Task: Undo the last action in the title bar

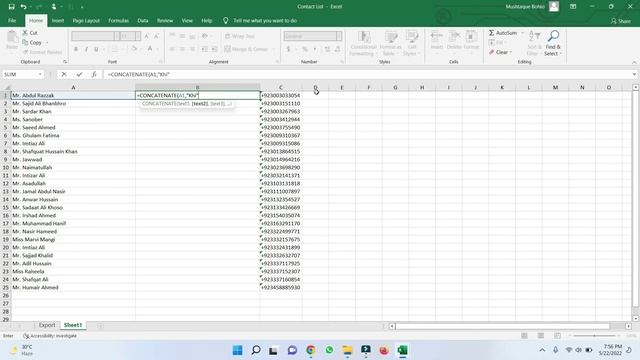Action: click(x=23, y=7)
